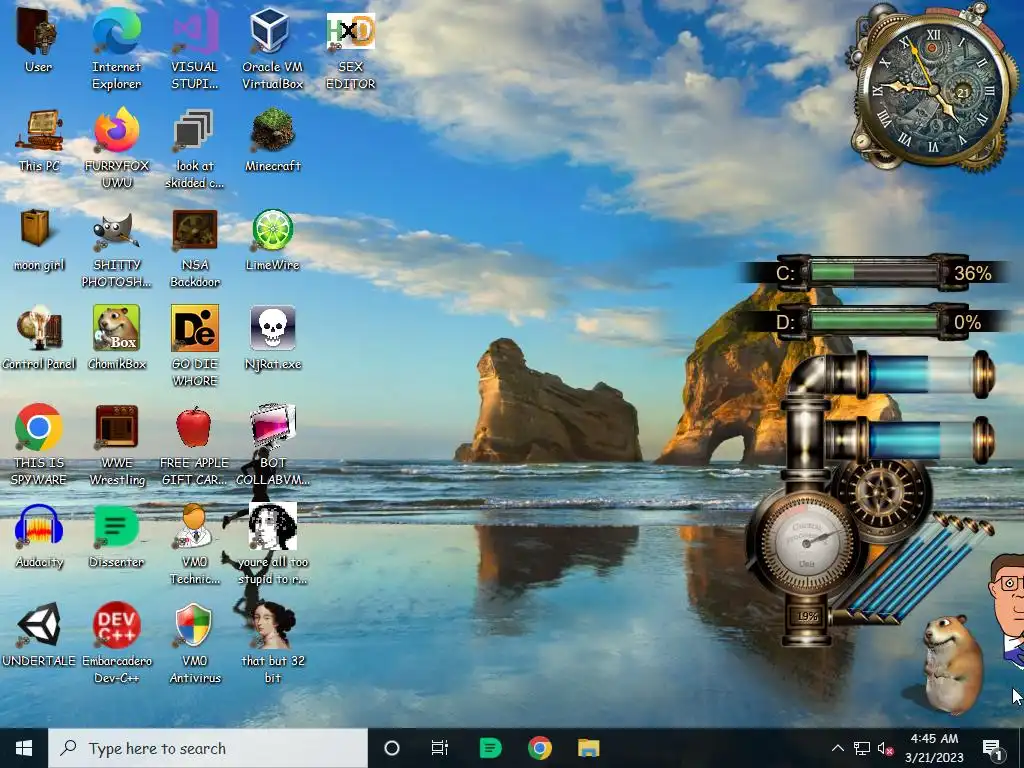The height and width of the screenshot is (768, 1024).
Task: Select the youre all too stupid icon
Action: (x=272, y=545)
